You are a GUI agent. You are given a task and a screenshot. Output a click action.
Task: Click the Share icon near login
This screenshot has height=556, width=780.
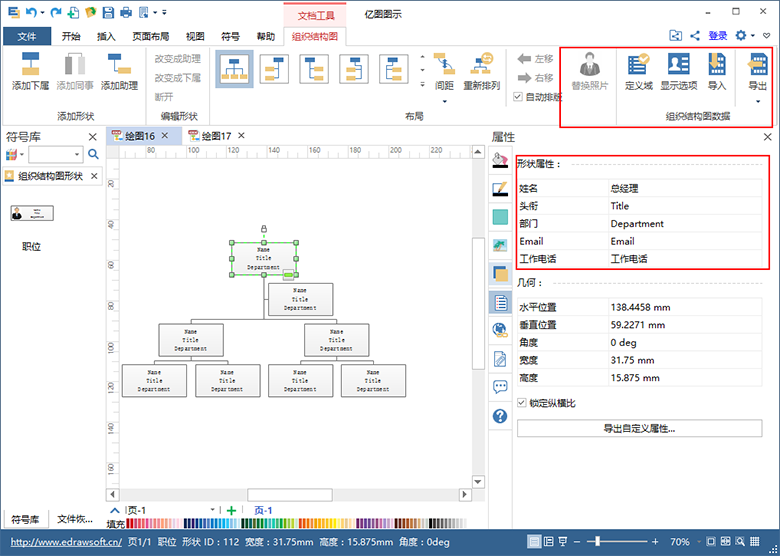click(695, 35)
